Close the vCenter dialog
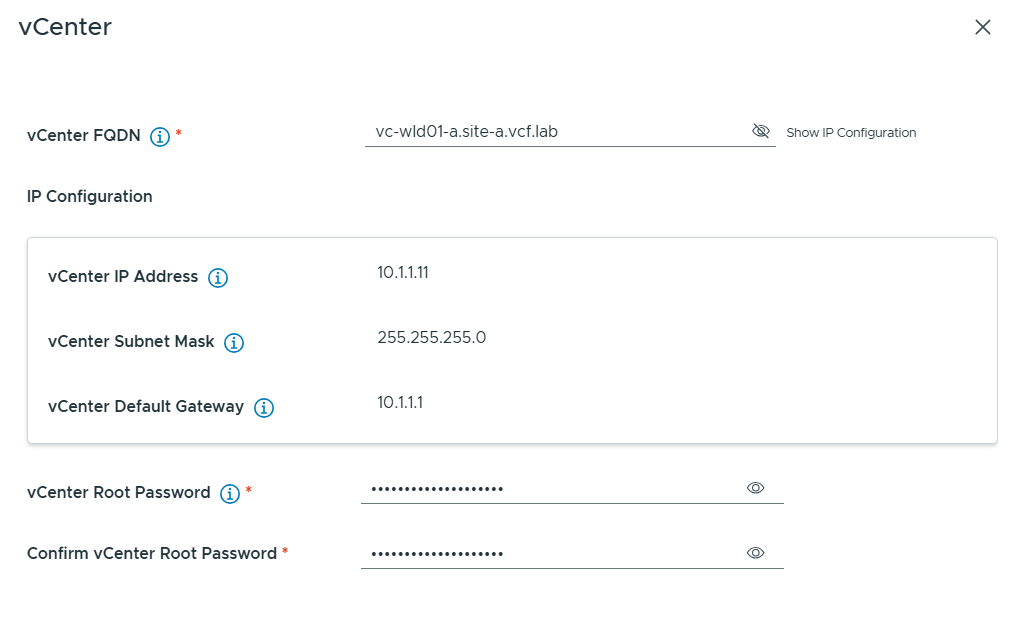1010x621 pixels. 983,28
